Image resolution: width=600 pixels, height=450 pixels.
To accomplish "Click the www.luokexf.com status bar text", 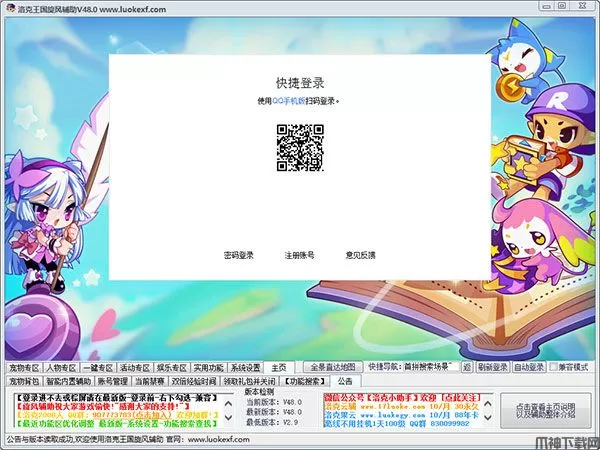I will pos(218,439).
